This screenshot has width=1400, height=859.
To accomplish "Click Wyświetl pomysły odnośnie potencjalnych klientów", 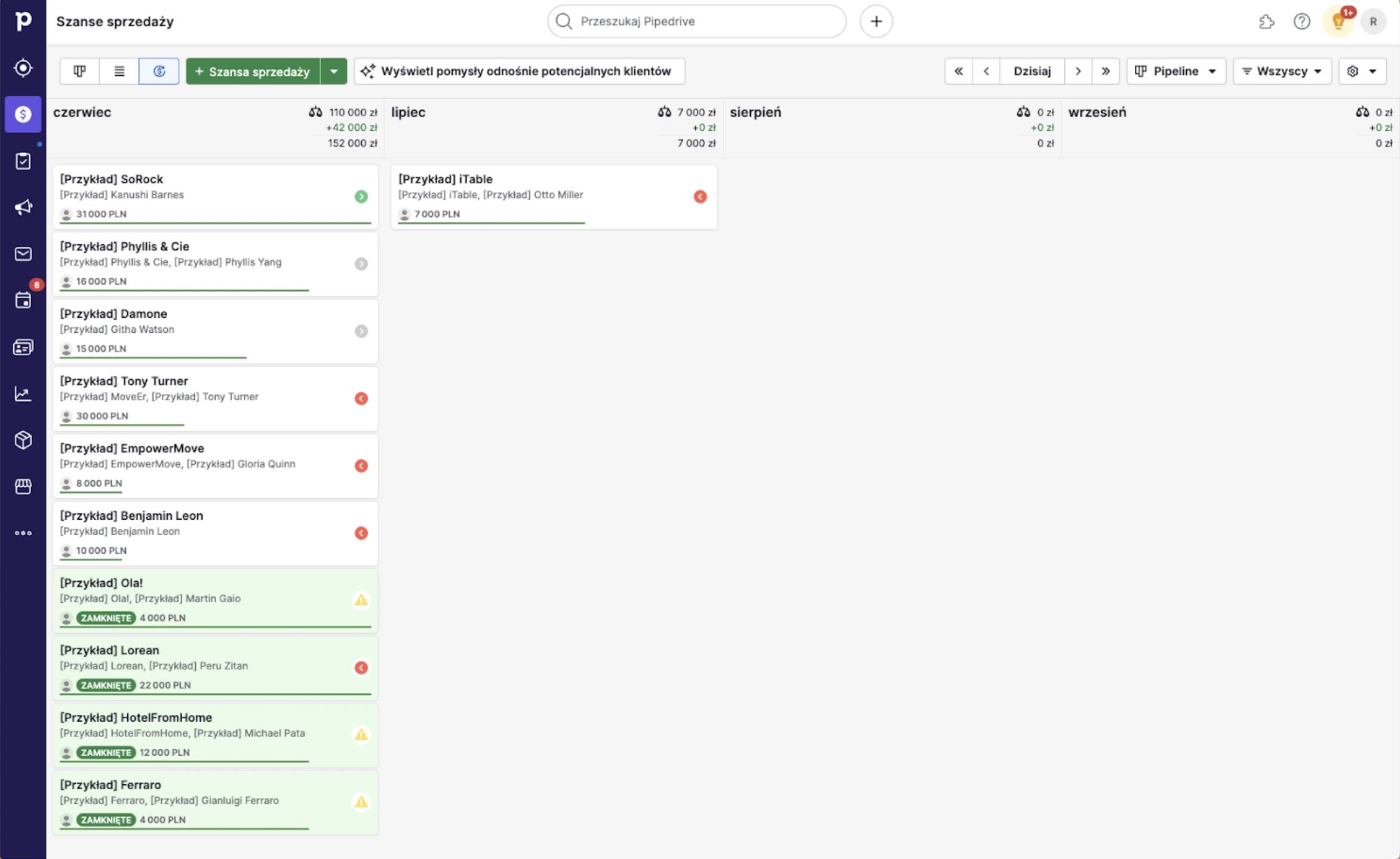I will point(519,71).
